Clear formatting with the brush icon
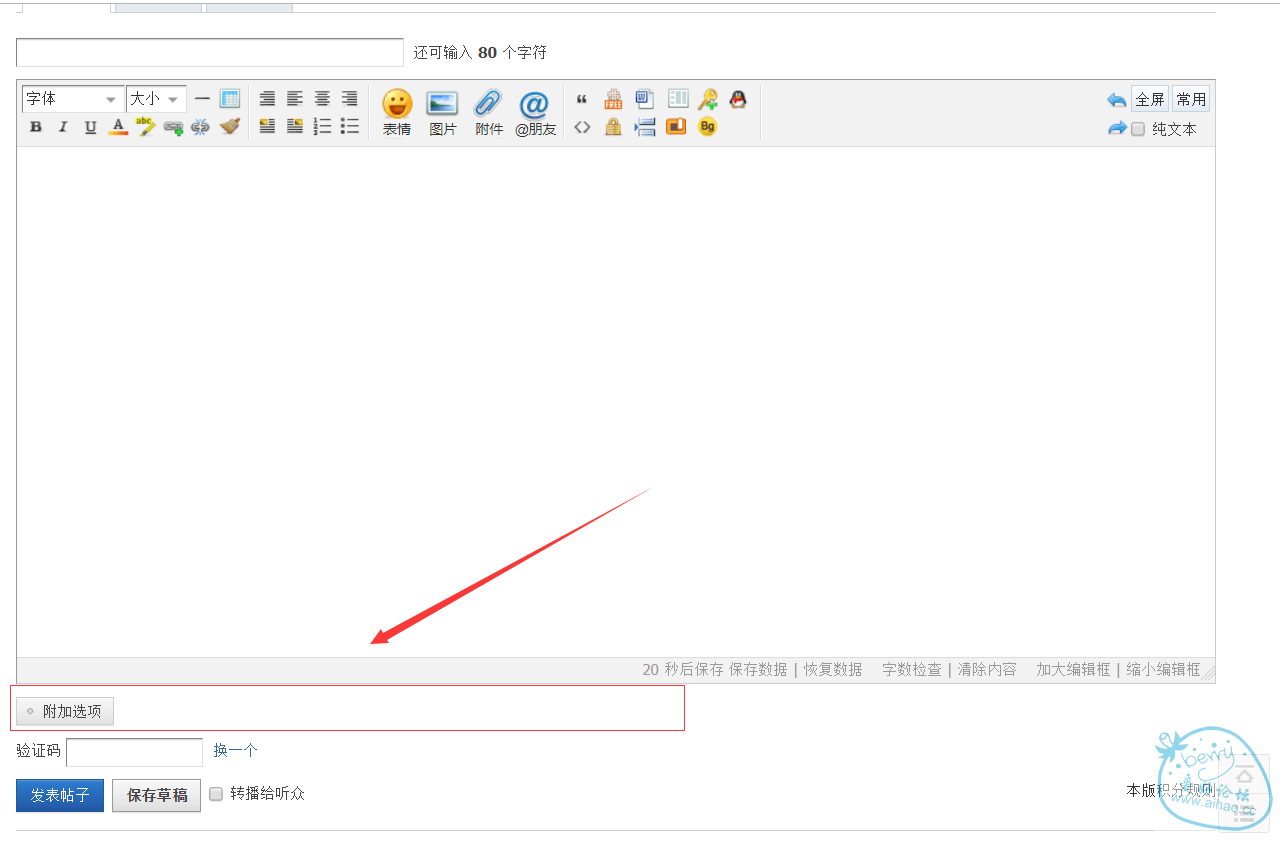The image size is (1280, 842). point(230,127)
